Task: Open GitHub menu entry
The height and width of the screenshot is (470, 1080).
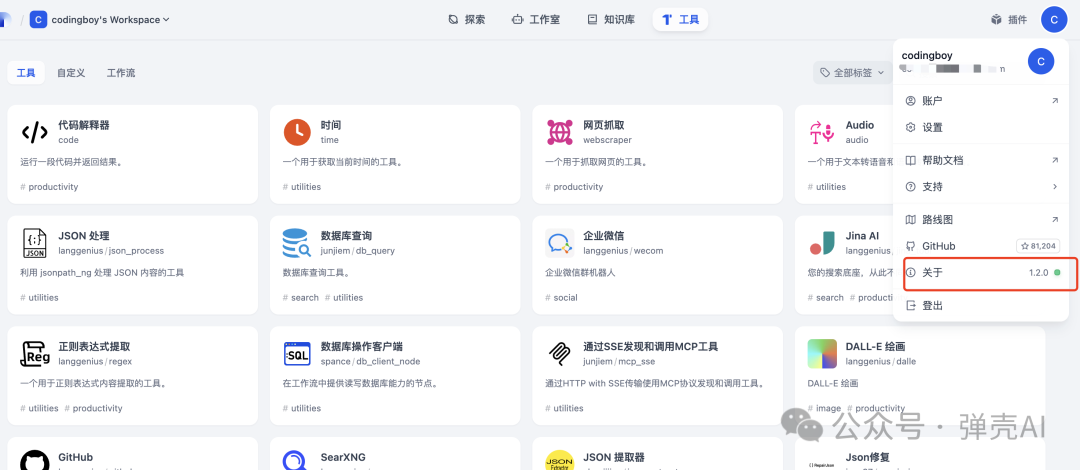Action: tap(982, 246)
